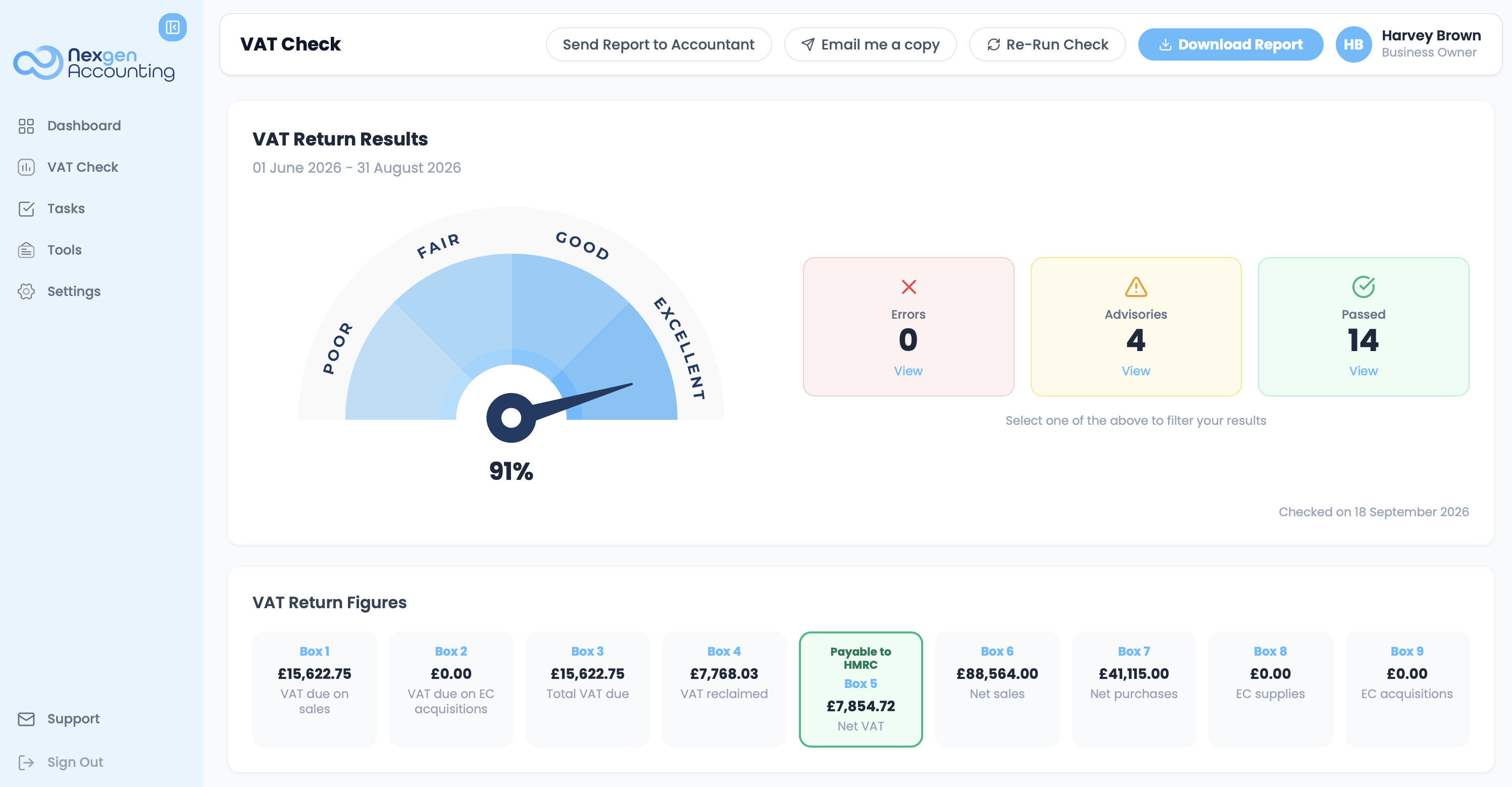Collapse the sidebar with the panel toggle icon
This screenshot has height=787, width=1512.
coord(172,27)
